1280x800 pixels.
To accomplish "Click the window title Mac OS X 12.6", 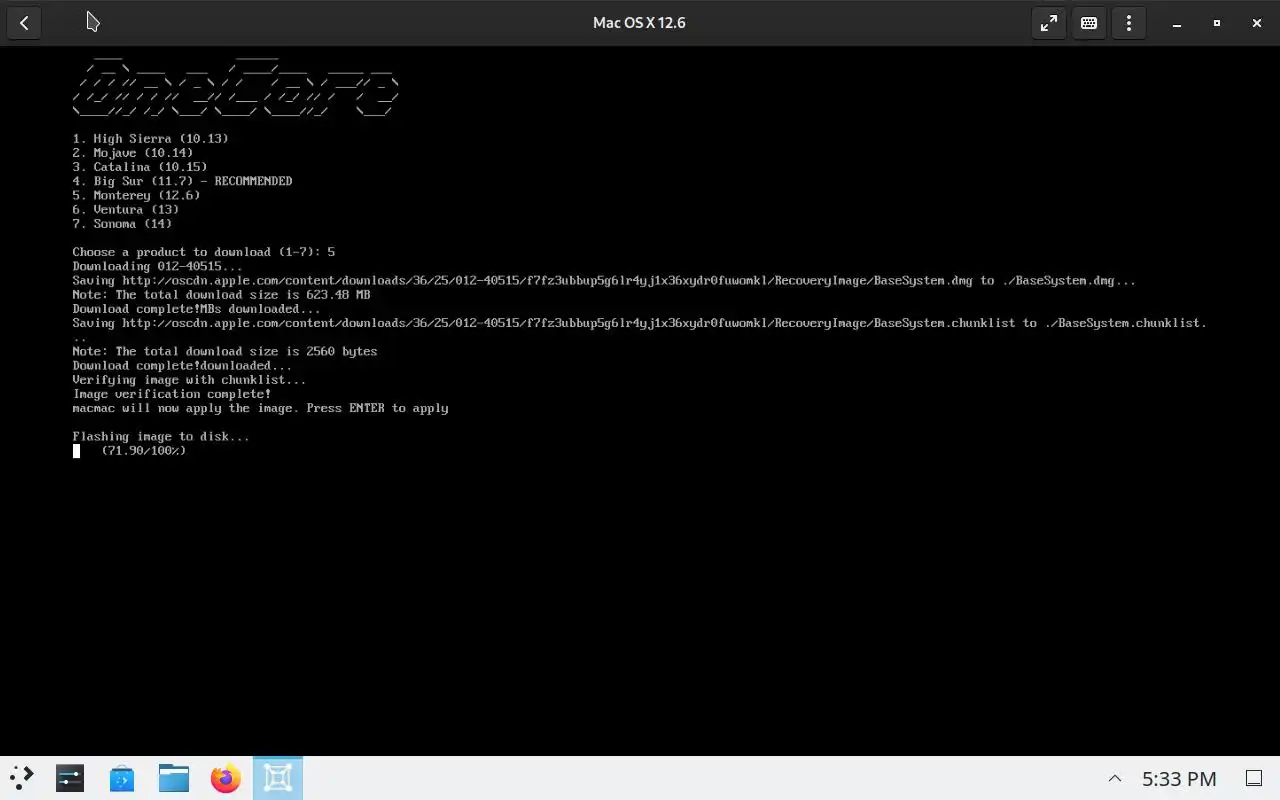I will tap(639, 22).
